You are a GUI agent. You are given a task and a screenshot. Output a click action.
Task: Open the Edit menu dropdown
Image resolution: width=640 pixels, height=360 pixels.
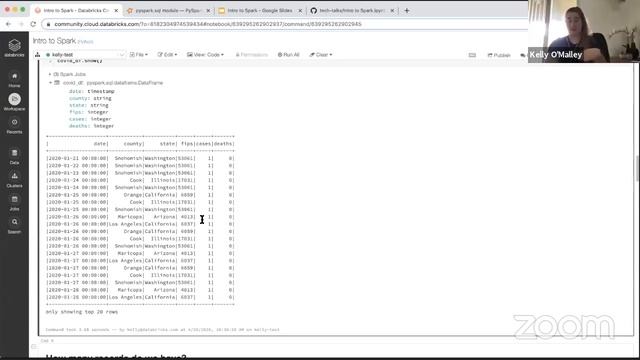167,55
